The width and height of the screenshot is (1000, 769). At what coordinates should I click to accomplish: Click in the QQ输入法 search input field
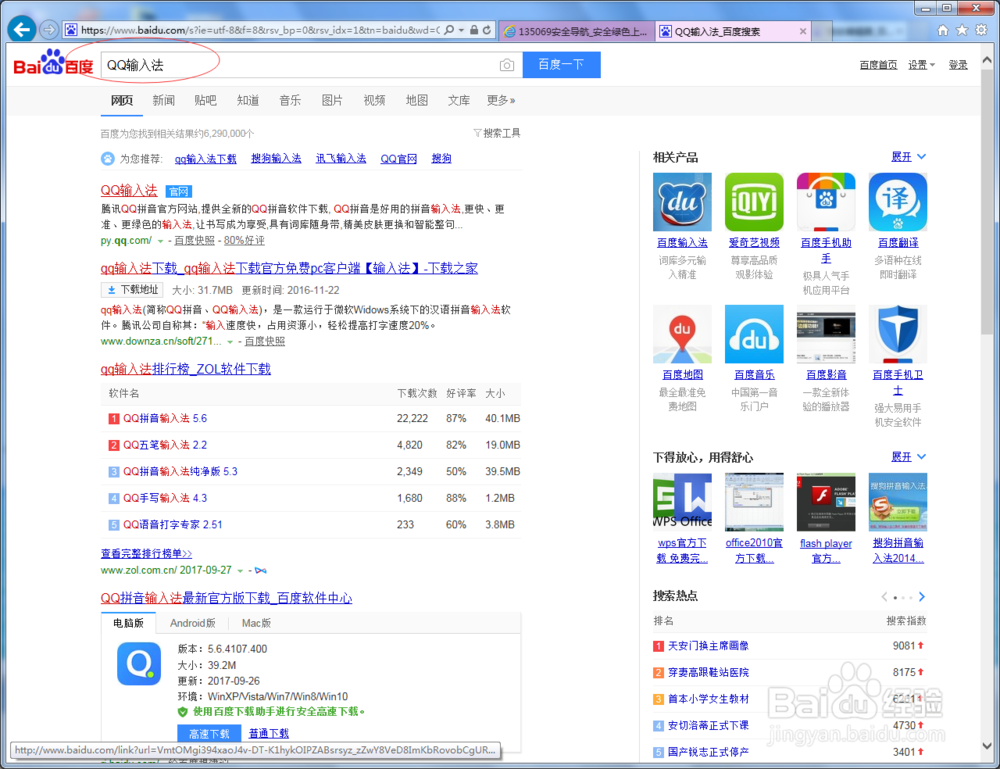click(x=311, y=65)
